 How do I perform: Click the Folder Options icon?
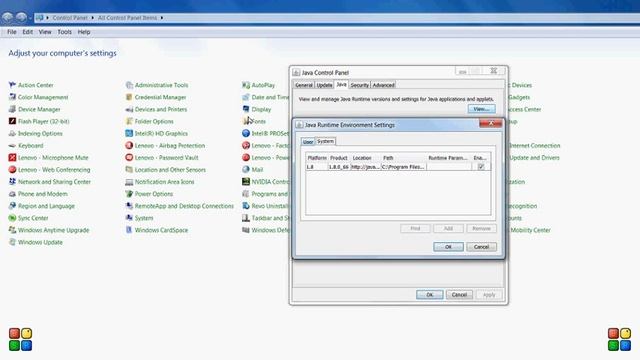click(x=129, y=121)
